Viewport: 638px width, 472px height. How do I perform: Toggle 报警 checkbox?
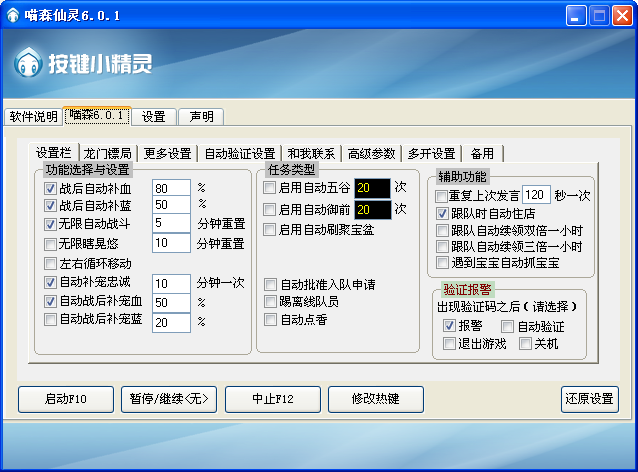[449, 326]
